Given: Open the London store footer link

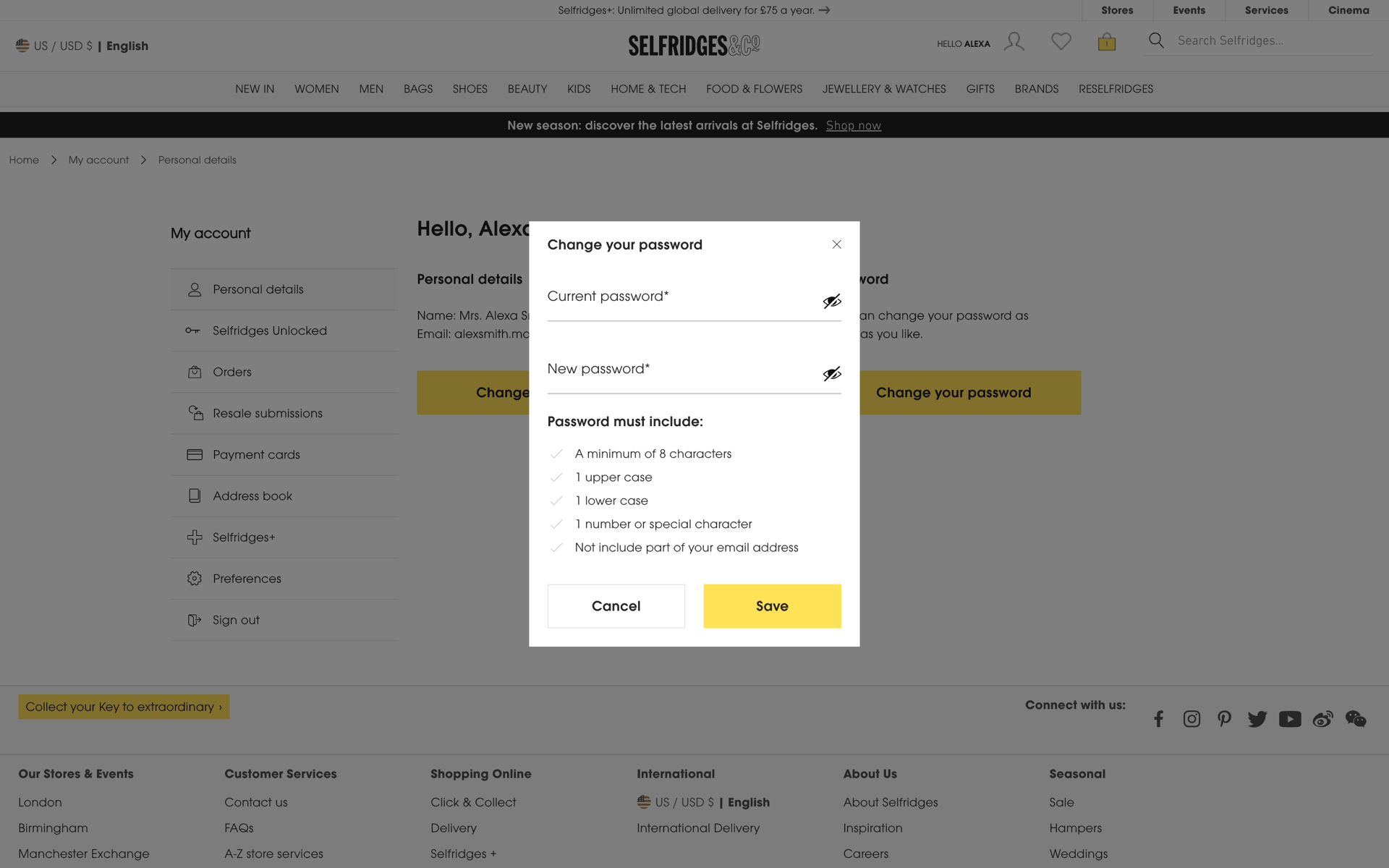Looking at the screenshot, I should 40,802.
